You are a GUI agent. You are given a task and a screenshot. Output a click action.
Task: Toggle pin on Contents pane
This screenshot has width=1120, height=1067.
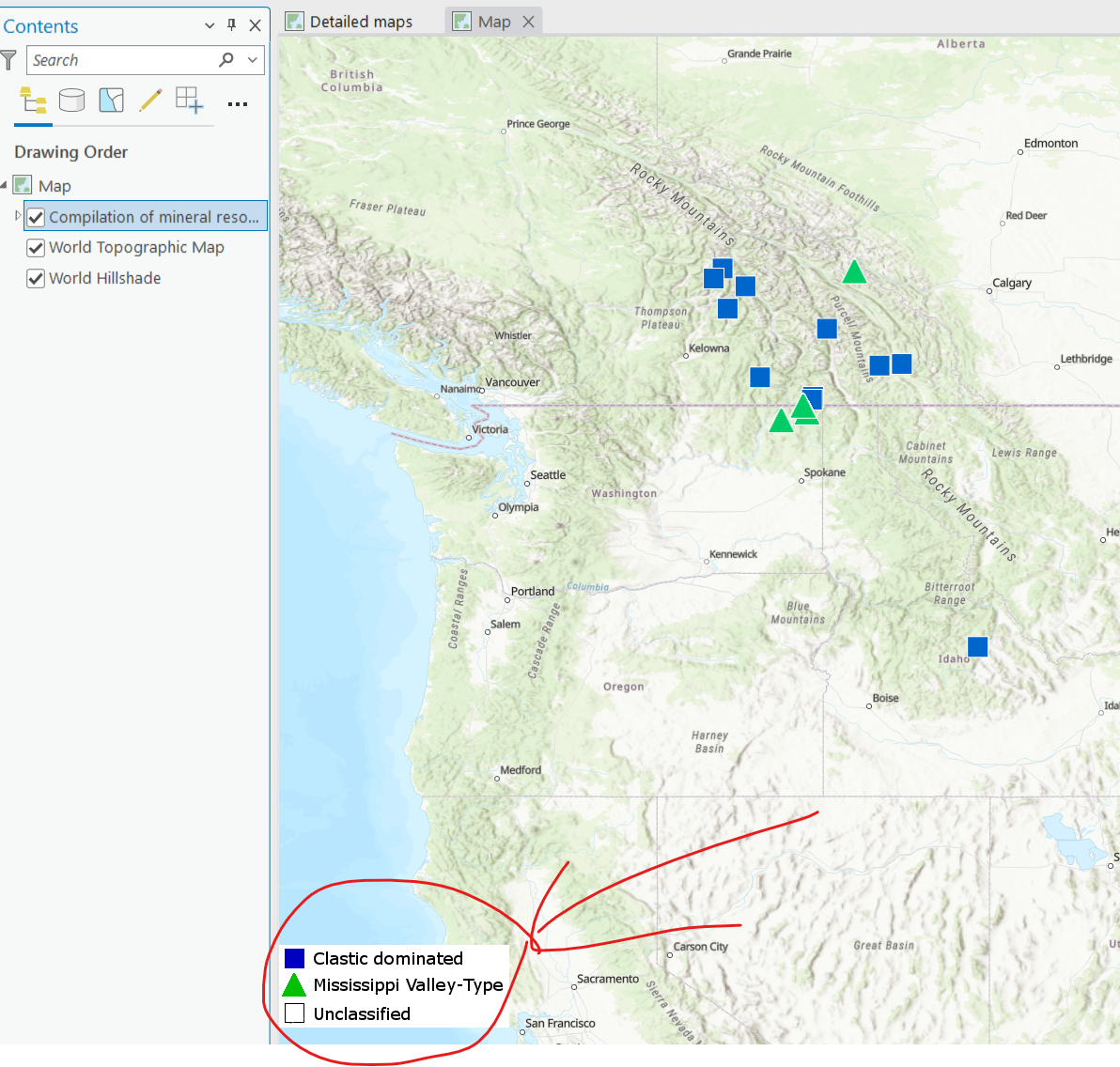tap(231, 25)
